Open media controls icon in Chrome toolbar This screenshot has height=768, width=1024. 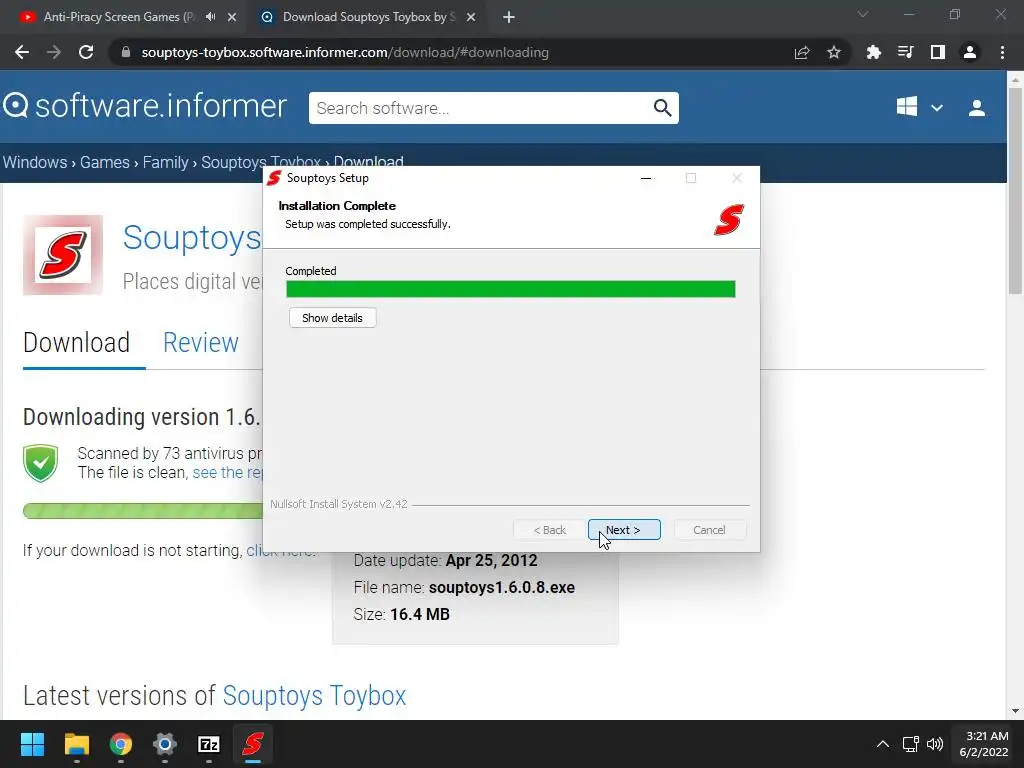(905, 52)
